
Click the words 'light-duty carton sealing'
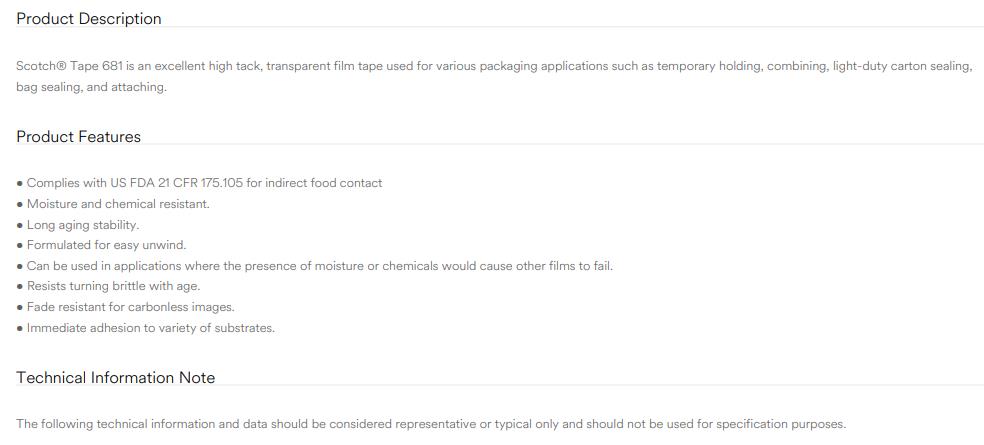click(902, 67)
